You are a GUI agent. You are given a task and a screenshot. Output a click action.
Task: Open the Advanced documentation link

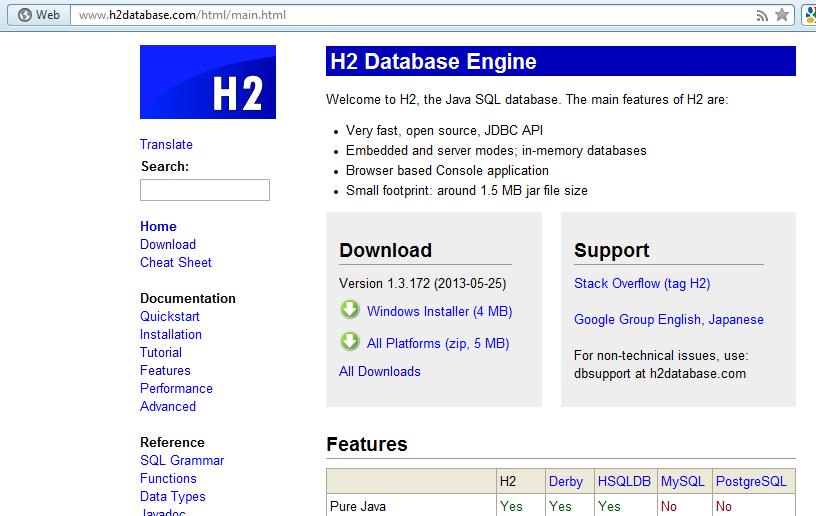coord(168,406)
